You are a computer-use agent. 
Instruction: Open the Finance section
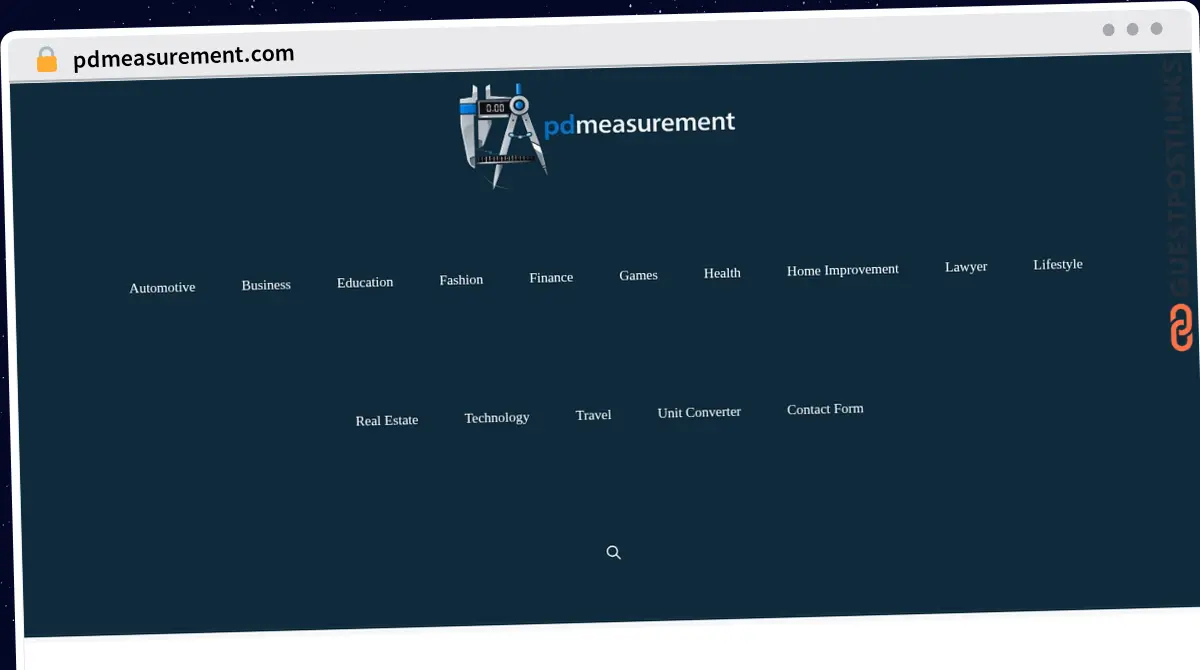pyautogui.click(x=551, y=277)
